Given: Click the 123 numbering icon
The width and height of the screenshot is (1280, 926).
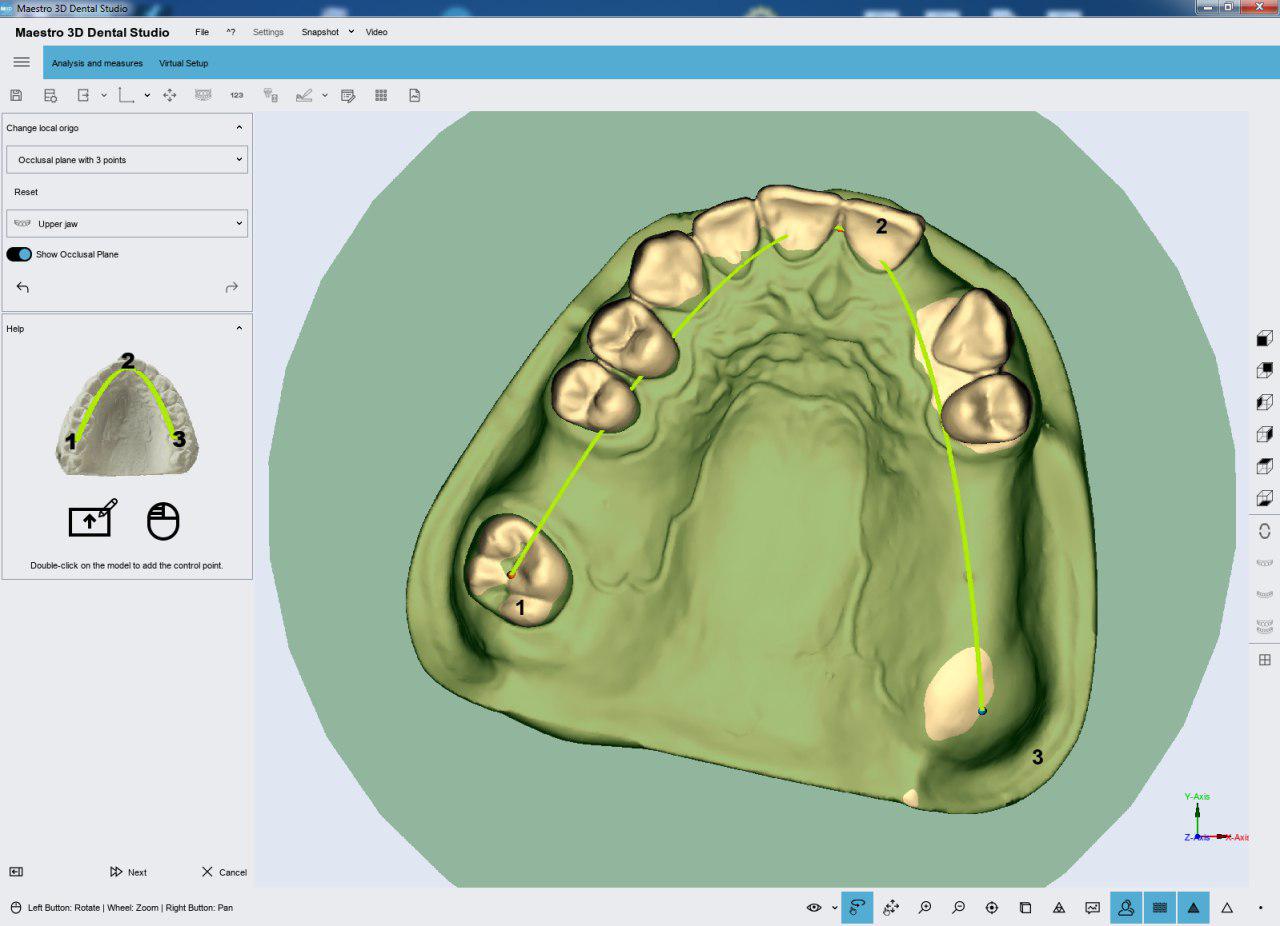Looking at the screenshot, I should pos(236,95).
